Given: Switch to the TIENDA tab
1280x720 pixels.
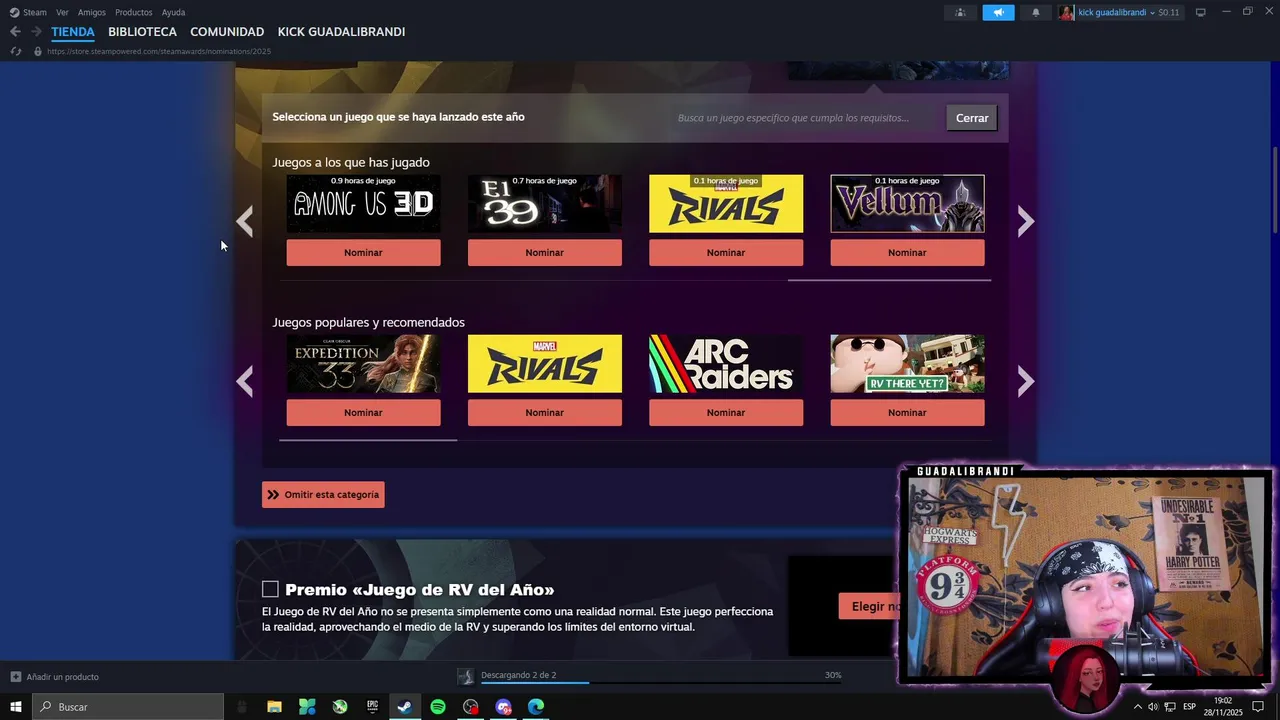Looking at the screenshot, I should 73,32.
